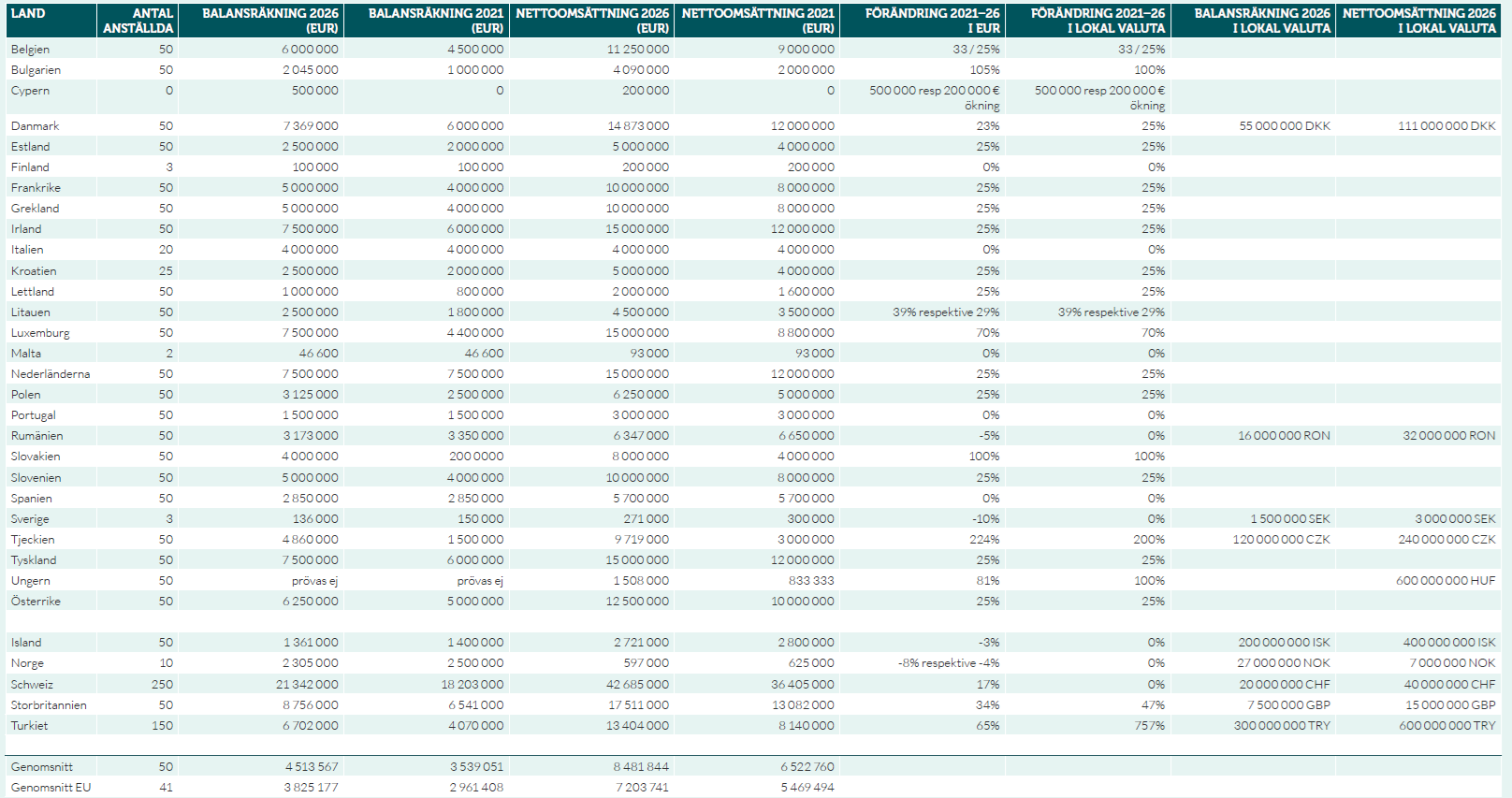This screenshot has width=1512, height=798.
Task: Click the Förändring 2021–26 i EUR header
Action: point(932,21)
